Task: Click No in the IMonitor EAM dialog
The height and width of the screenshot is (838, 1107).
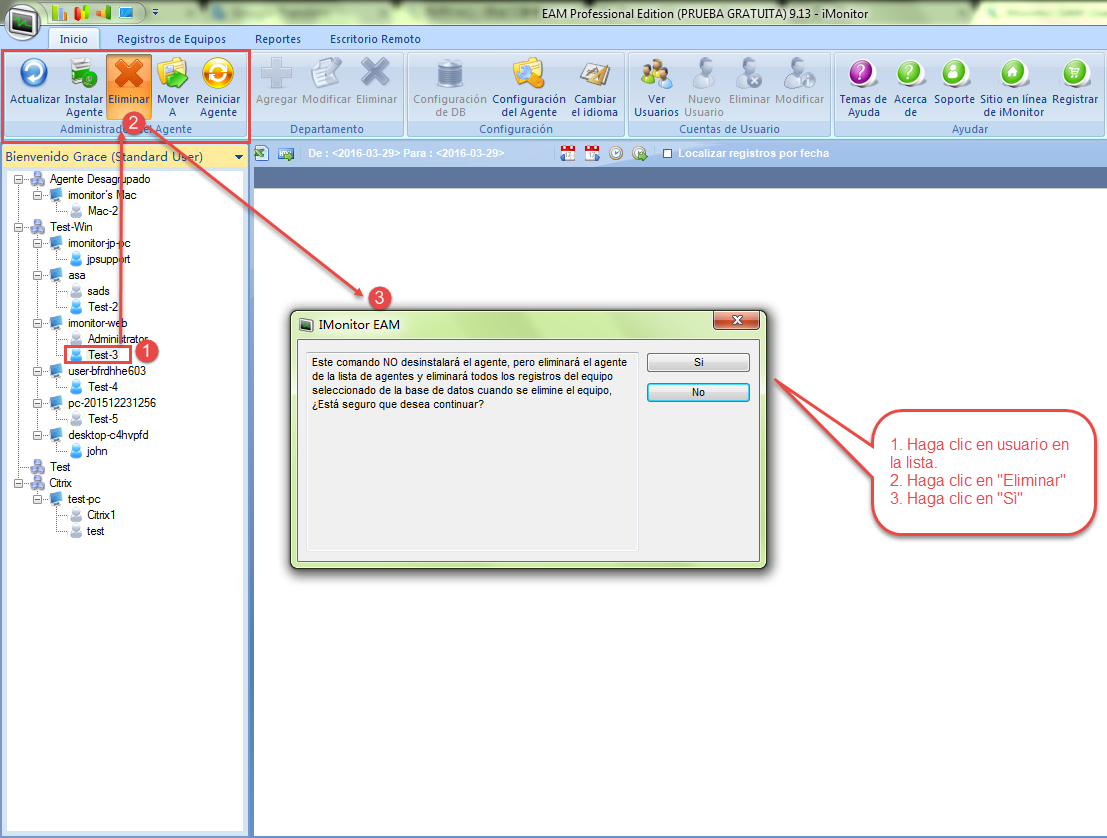Action: pos(698,393)
